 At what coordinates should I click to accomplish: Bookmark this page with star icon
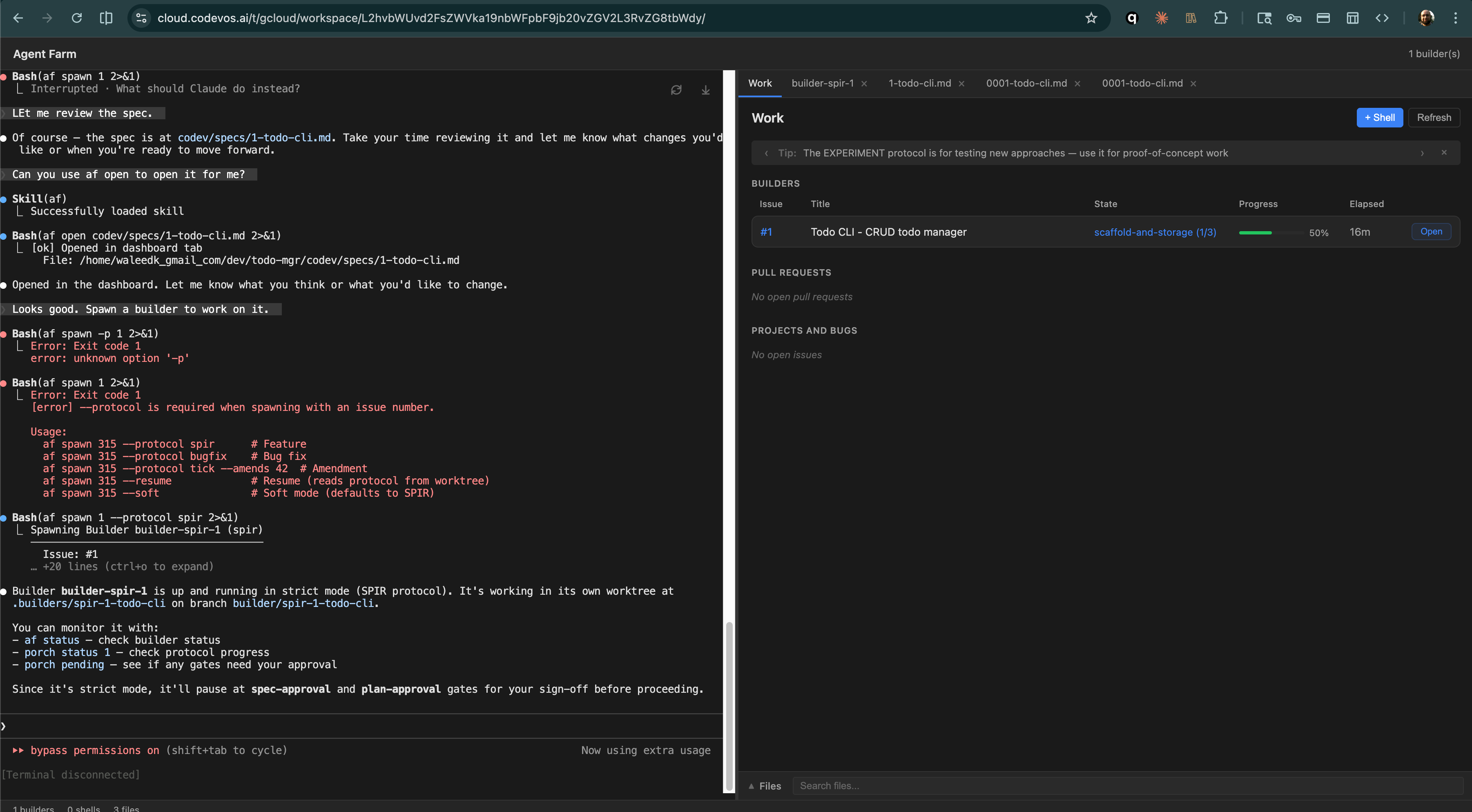click(x=1091, y=18)
